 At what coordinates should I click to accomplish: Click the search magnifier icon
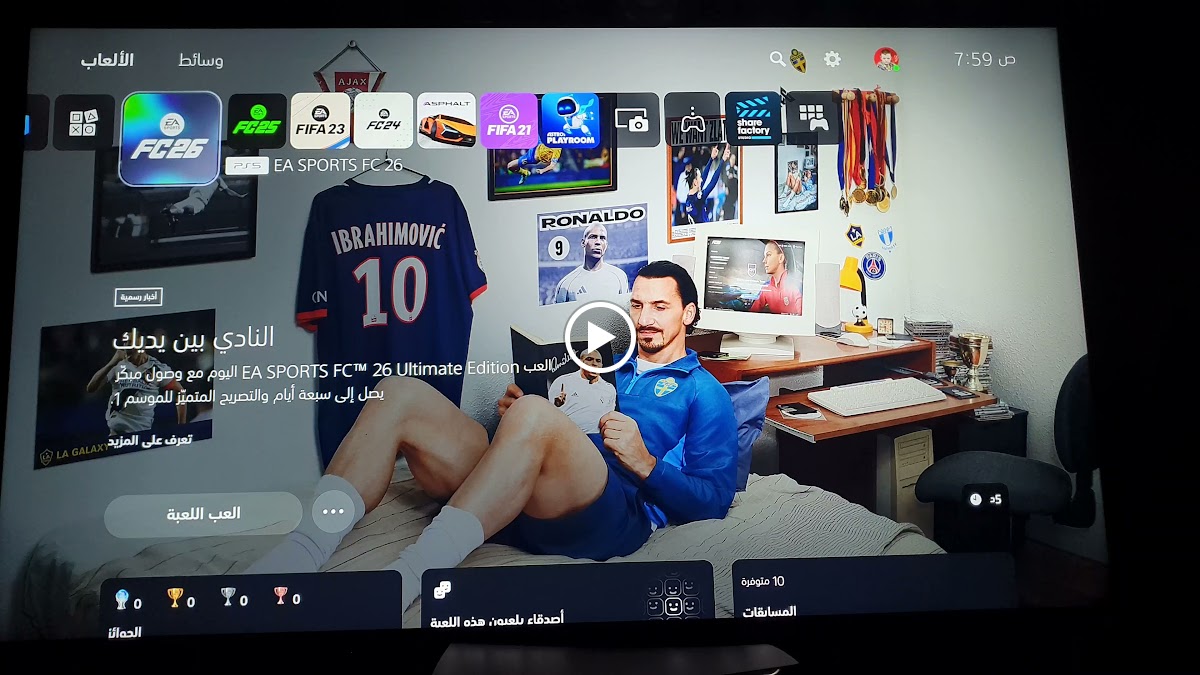click(x=777, y=60)
